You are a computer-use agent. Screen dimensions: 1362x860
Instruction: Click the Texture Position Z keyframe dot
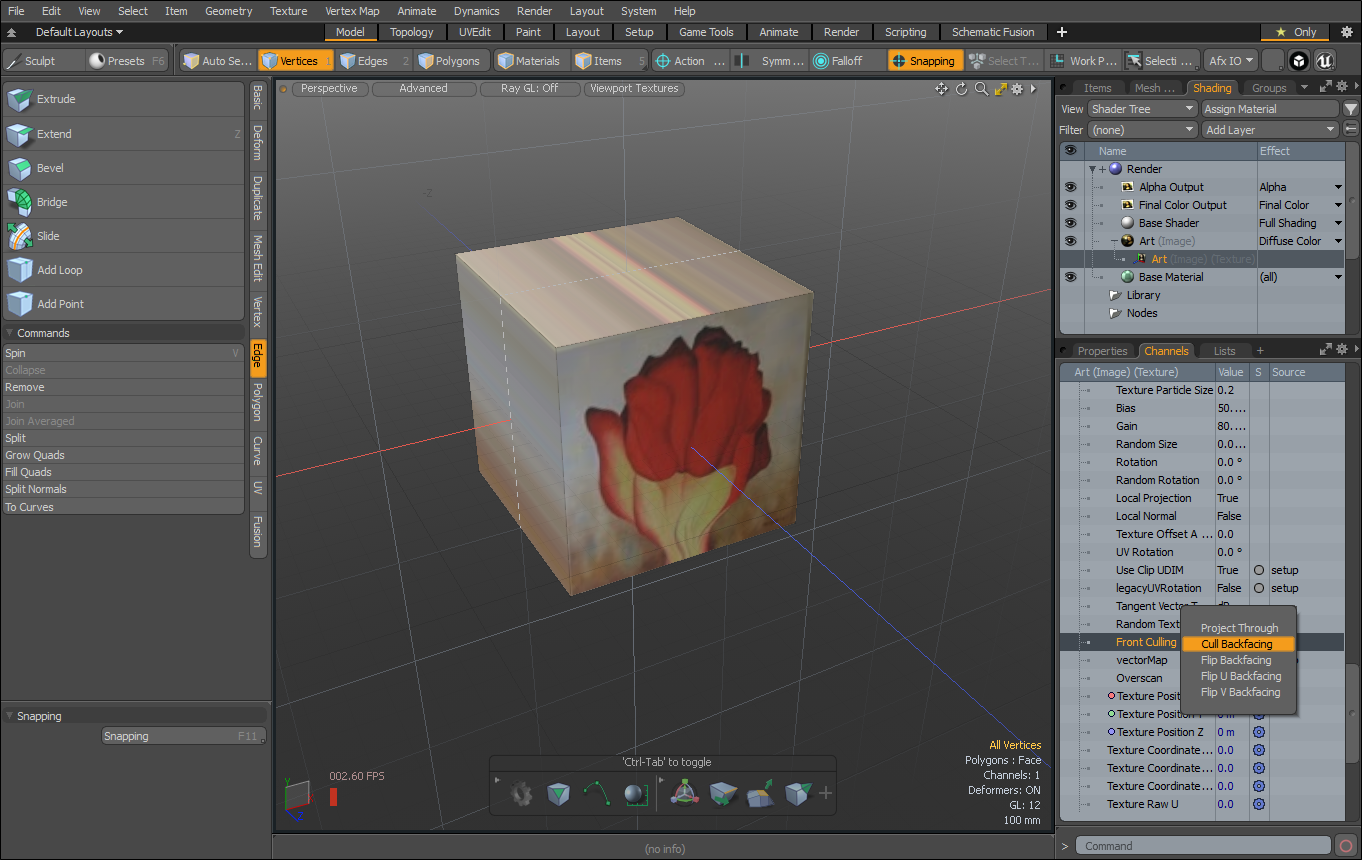click(1111, 732)
